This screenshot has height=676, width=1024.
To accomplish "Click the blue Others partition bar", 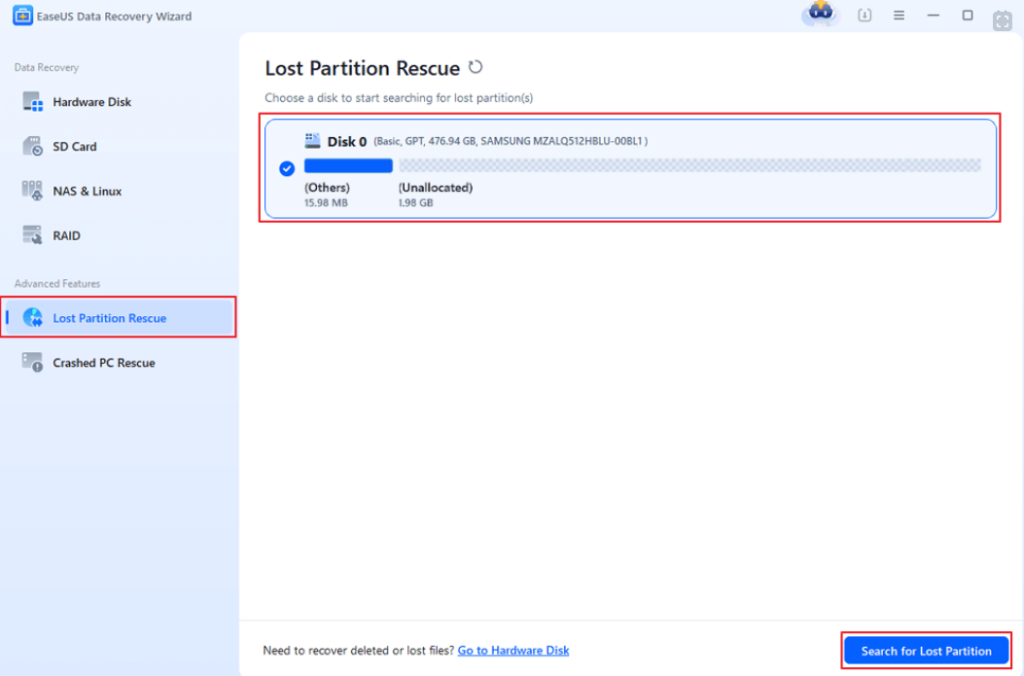I will 348,166.
